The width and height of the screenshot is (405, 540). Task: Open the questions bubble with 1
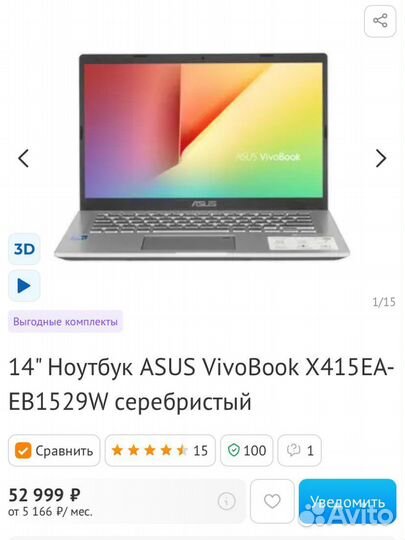point(300,450)
